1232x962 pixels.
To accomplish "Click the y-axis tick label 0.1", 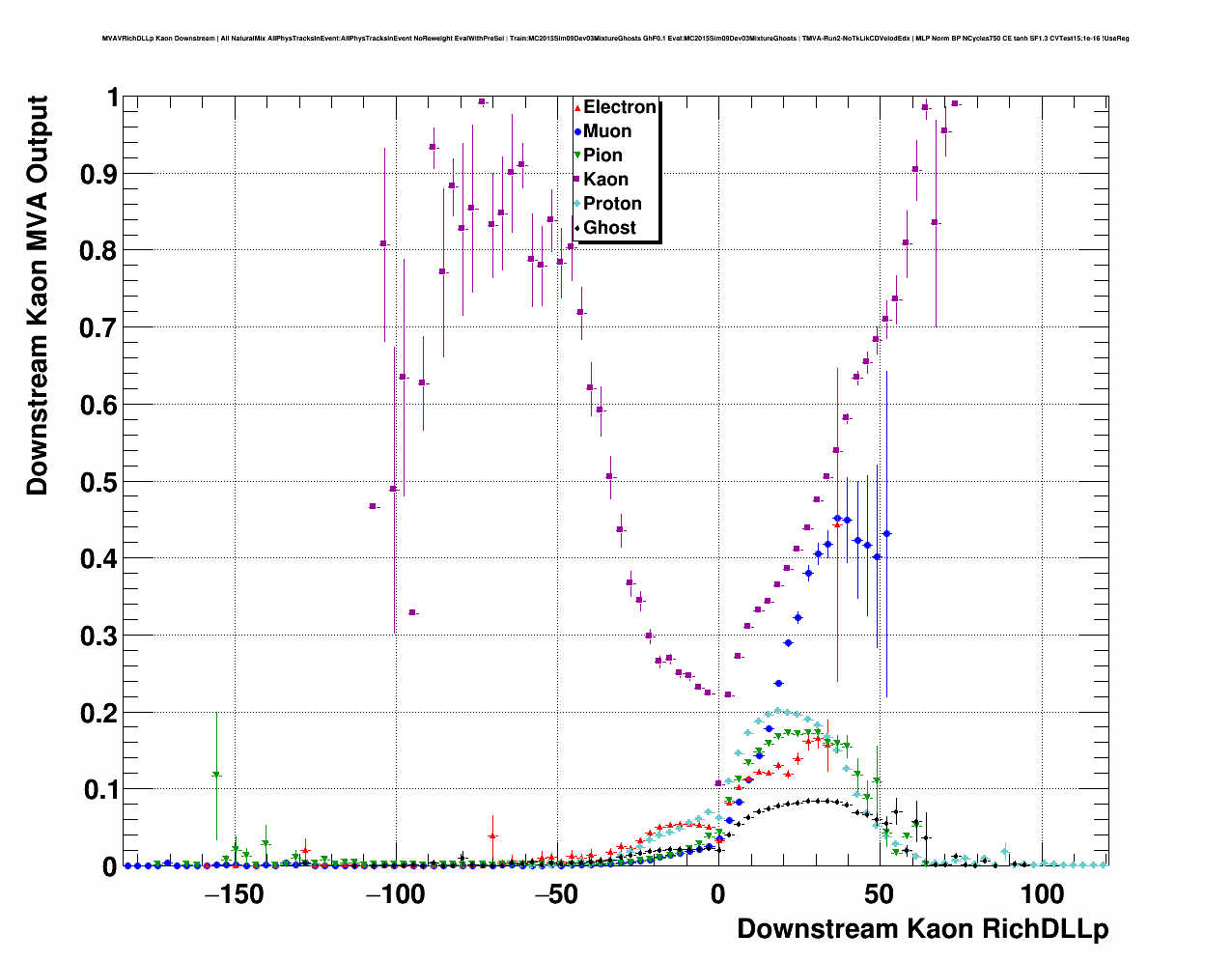I will click(100, 790).
